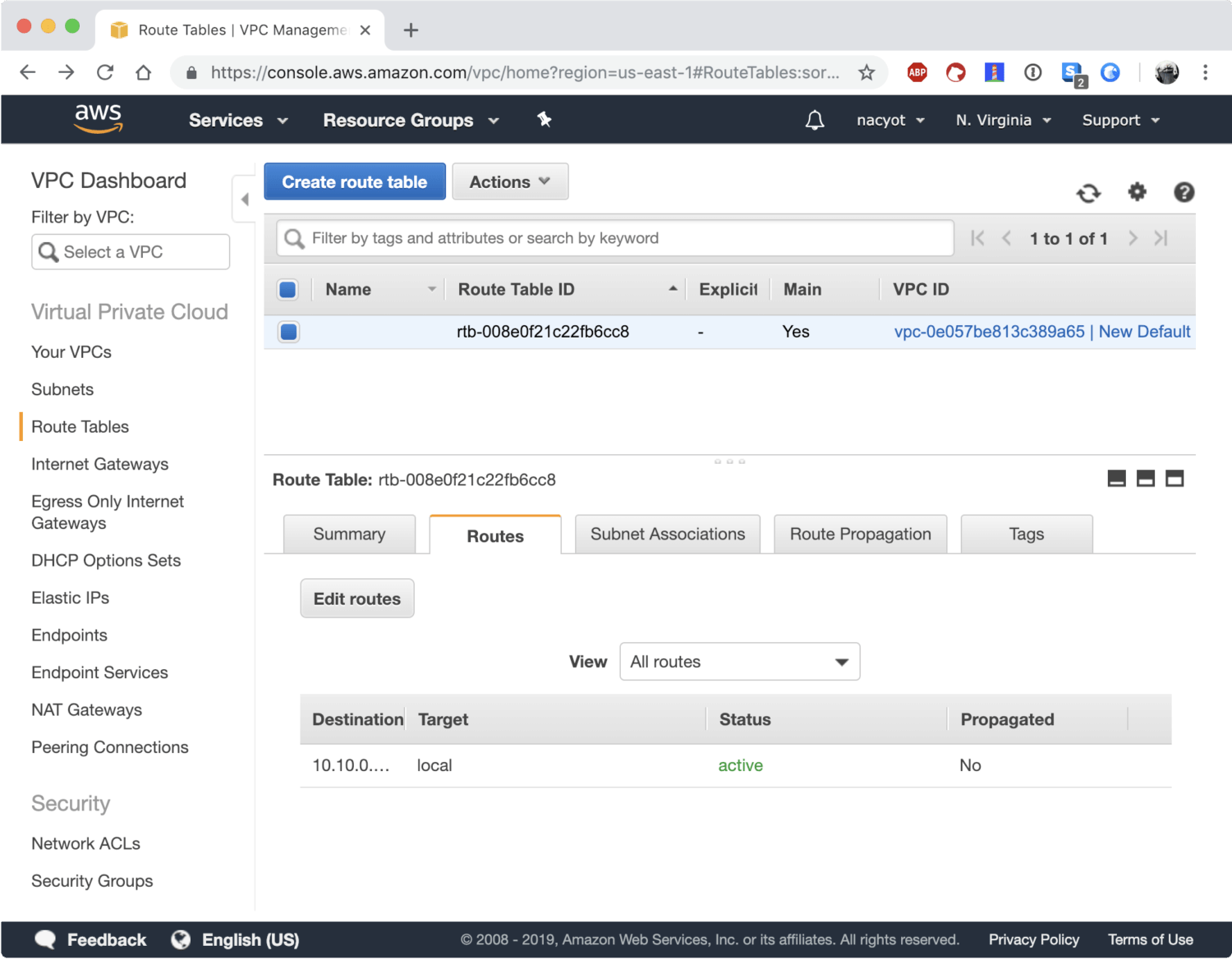Switch to the Routes tab
This screenshot has height=959, width=1232.
pos(495,535)
